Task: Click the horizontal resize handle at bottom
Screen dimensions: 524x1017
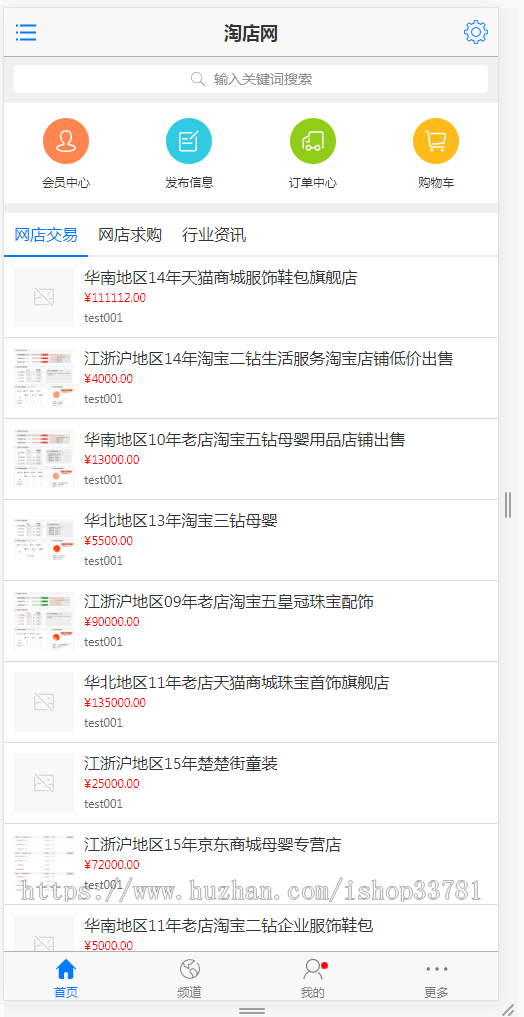Action: pos(252,1011)
